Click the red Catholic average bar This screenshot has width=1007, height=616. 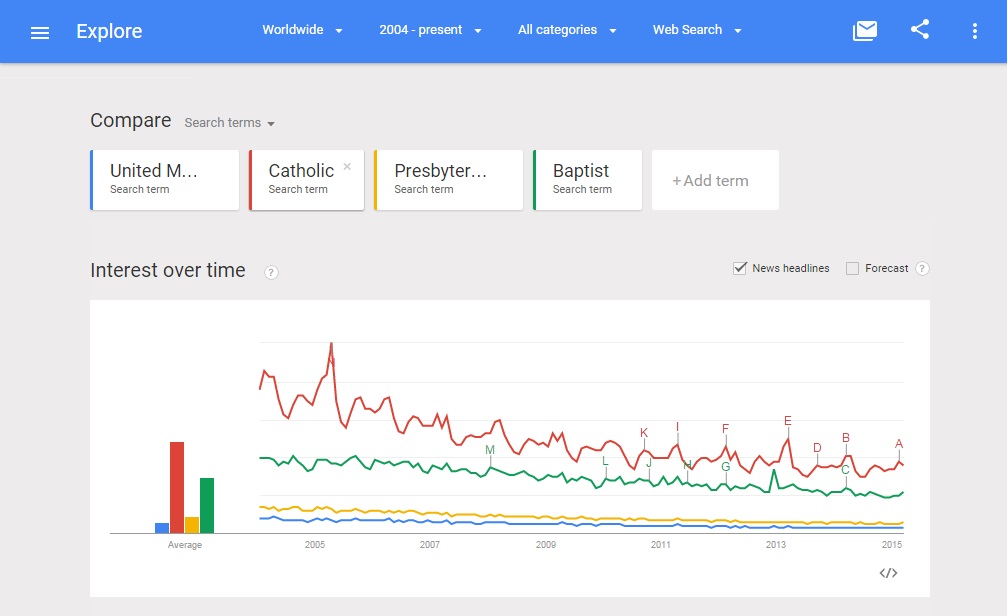pos(177,487)
